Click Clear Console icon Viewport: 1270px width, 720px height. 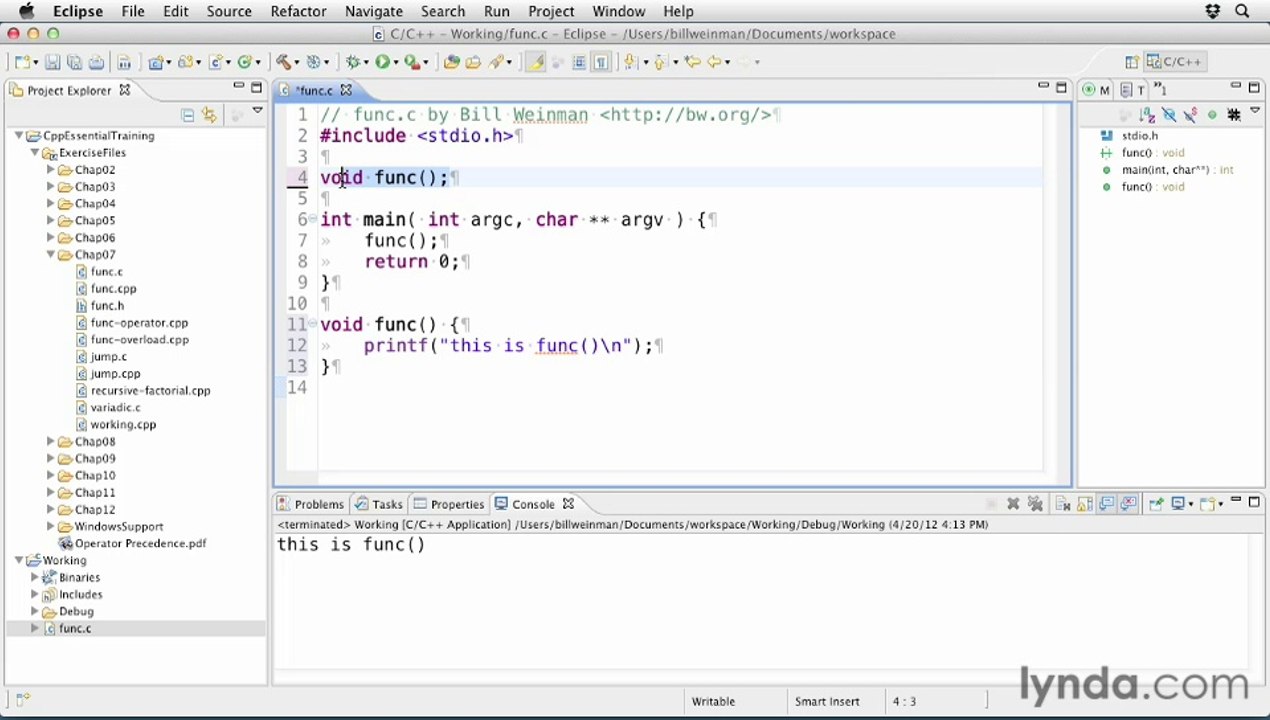[x=1063, y=504]
